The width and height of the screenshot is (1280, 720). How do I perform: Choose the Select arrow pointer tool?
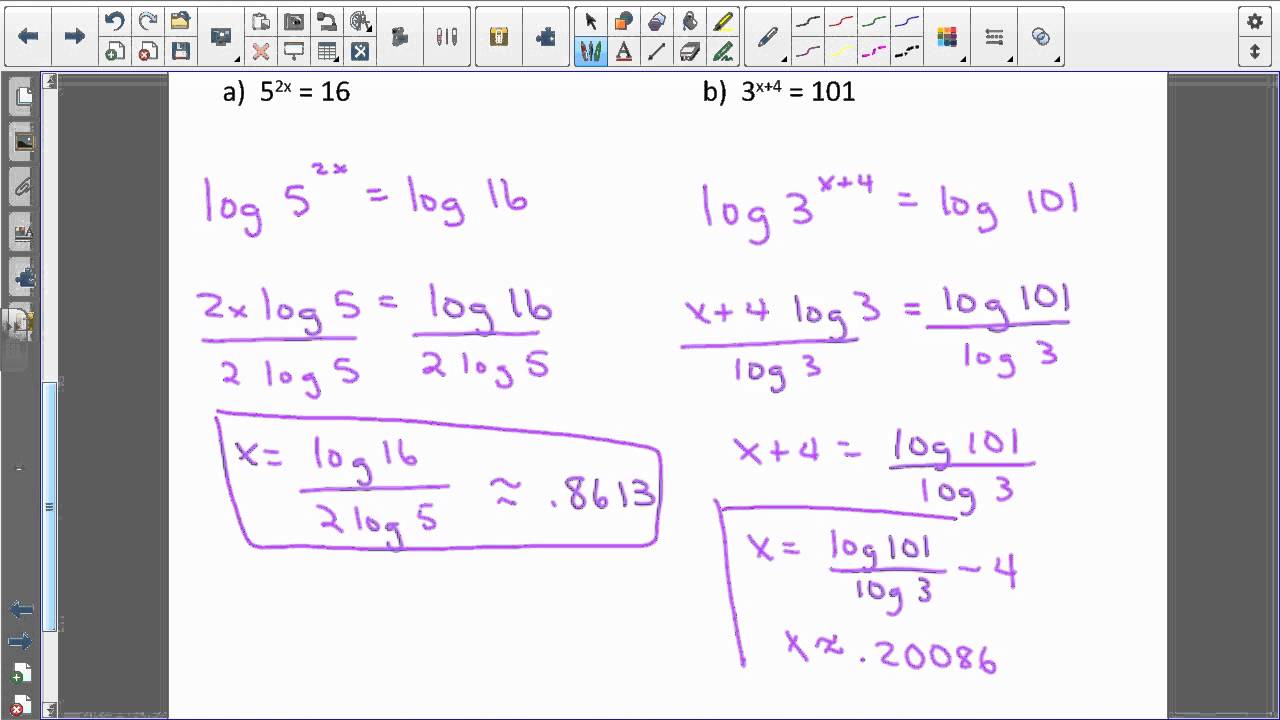pos(591,22)
